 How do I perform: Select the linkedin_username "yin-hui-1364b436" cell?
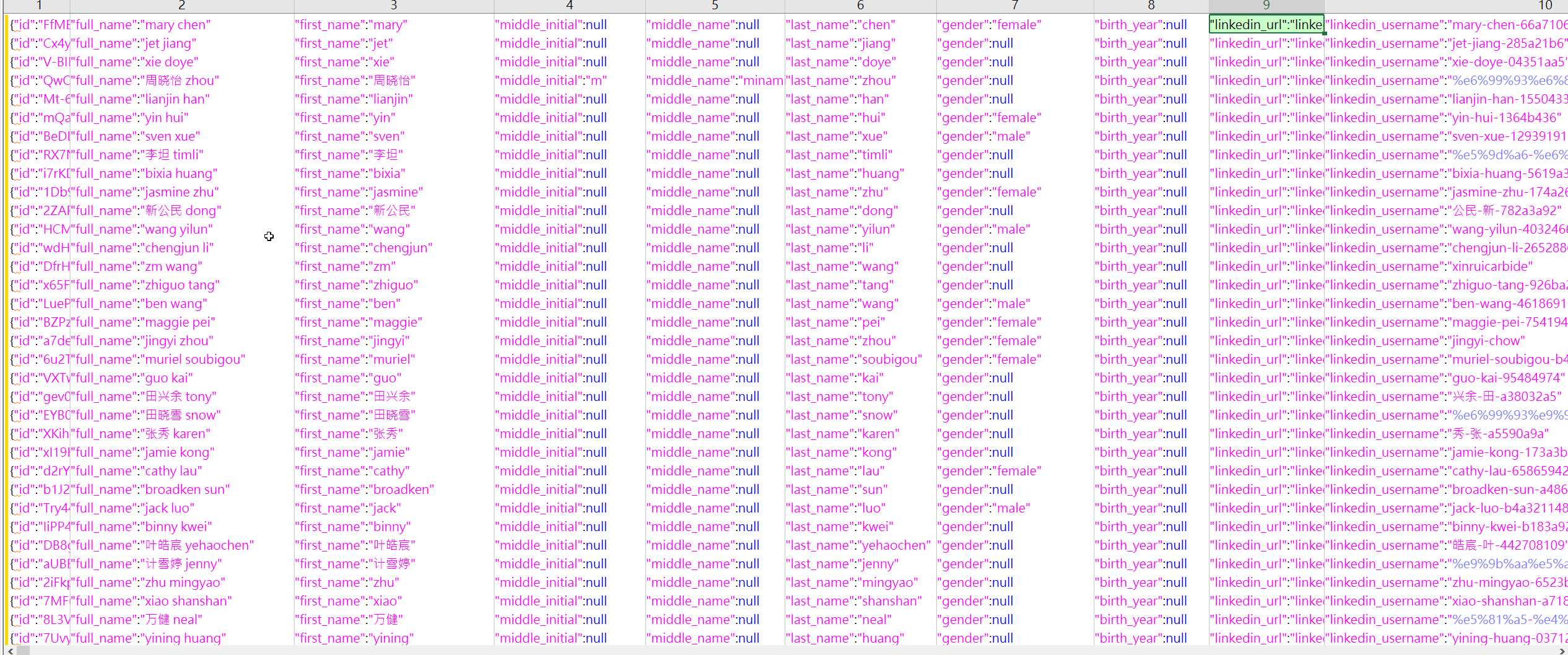[x=1446, y=118]
